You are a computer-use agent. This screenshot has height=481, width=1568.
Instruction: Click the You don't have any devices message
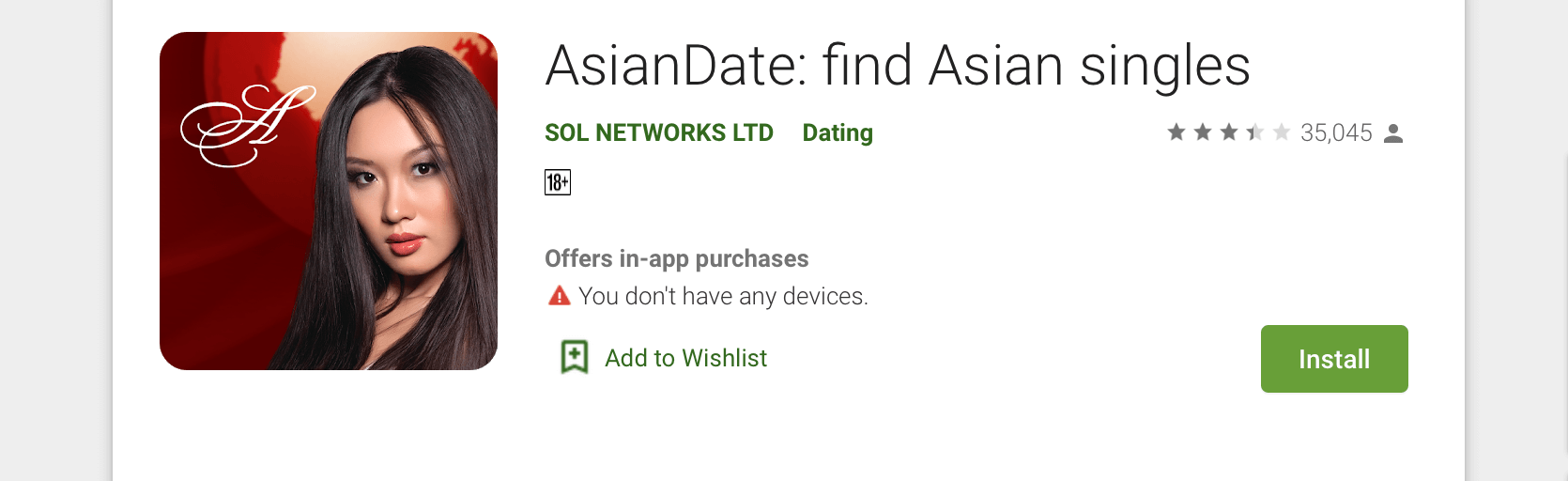[x=723, y=296]
